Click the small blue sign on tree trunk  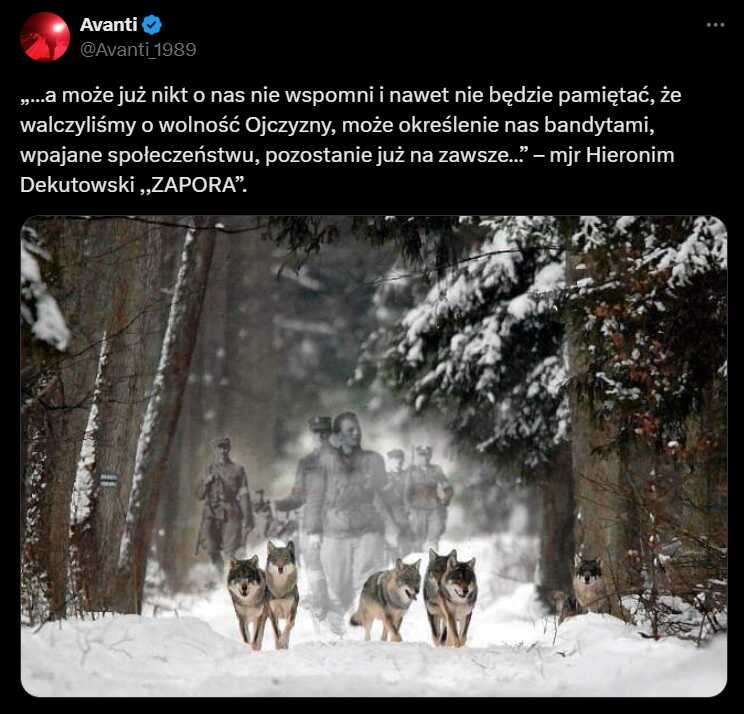(109, 479)
